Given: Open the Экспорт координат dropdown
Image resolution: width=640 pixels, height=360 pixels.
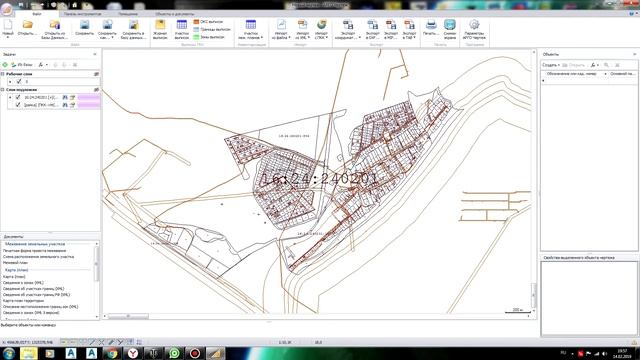Looking at the screenshot, I should coord(348,29).
